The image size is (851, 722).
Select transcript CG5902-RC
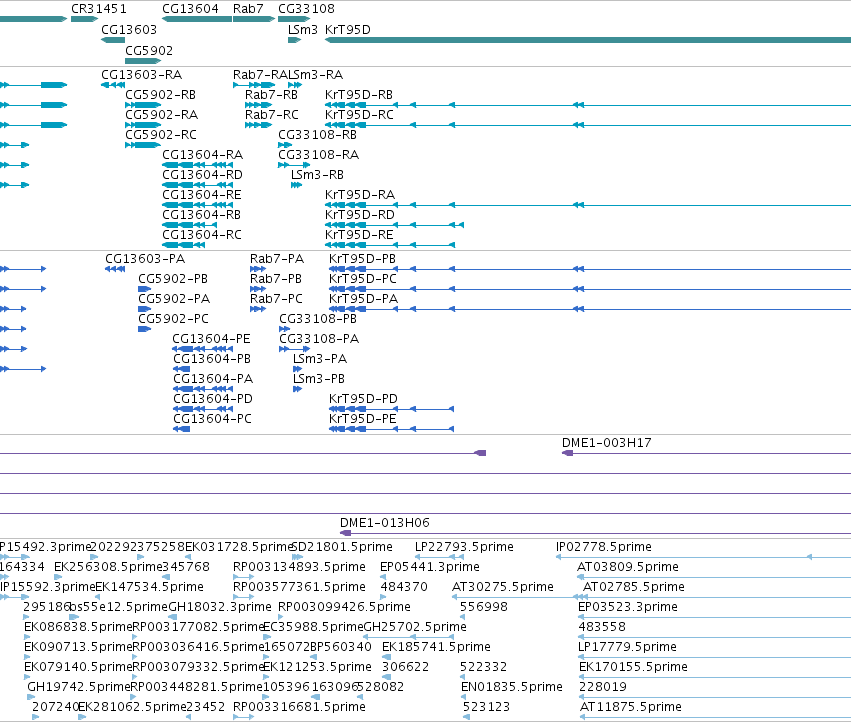pyautogui.click(x=161, y=135)
